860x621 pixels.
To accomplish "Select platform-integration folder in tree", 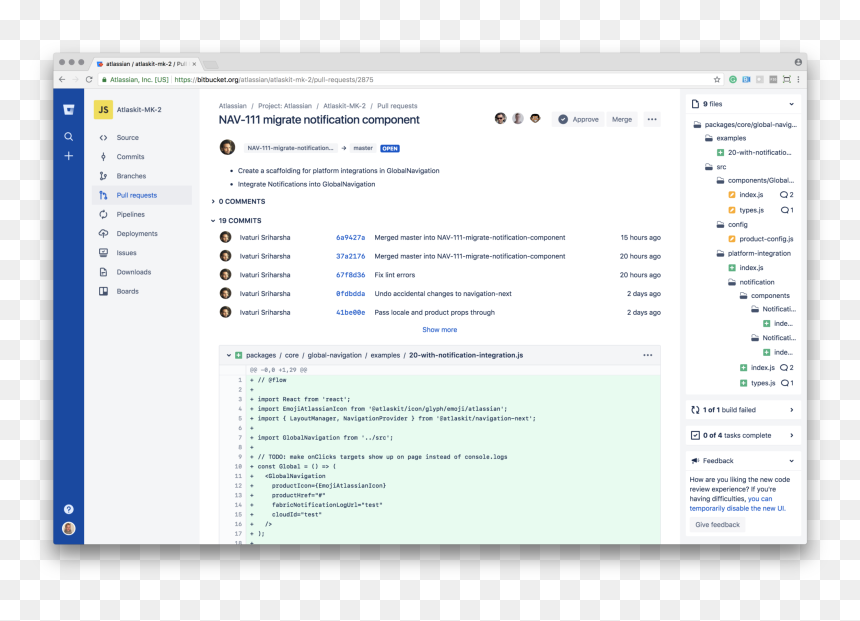I will point(754,253).
